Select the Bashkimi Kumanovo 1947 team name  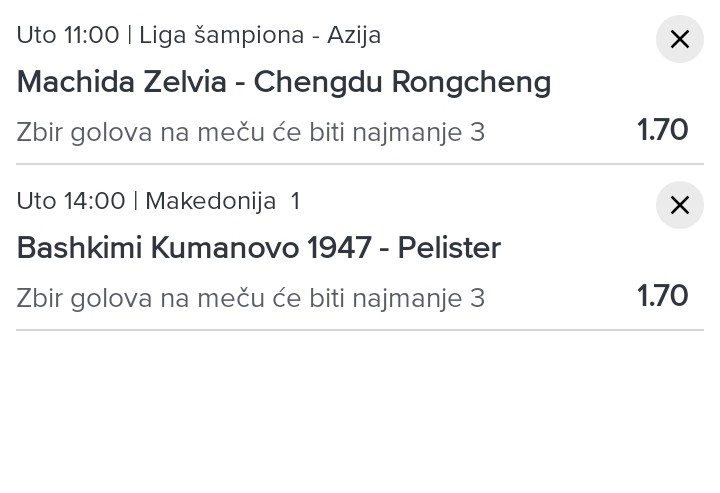(194, 248)
